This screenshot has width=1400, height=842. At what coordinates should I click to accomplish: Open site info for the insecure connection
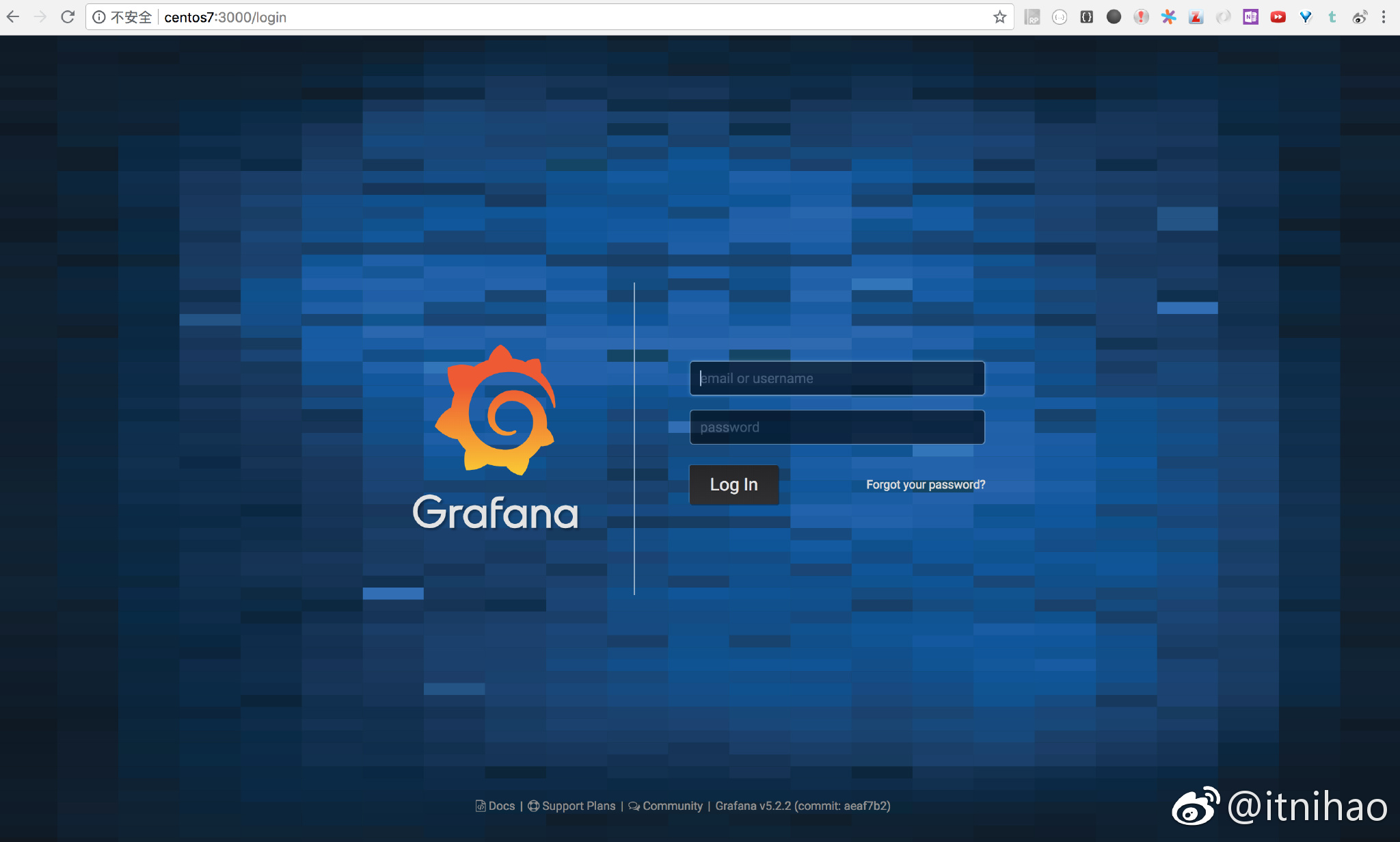99,17
